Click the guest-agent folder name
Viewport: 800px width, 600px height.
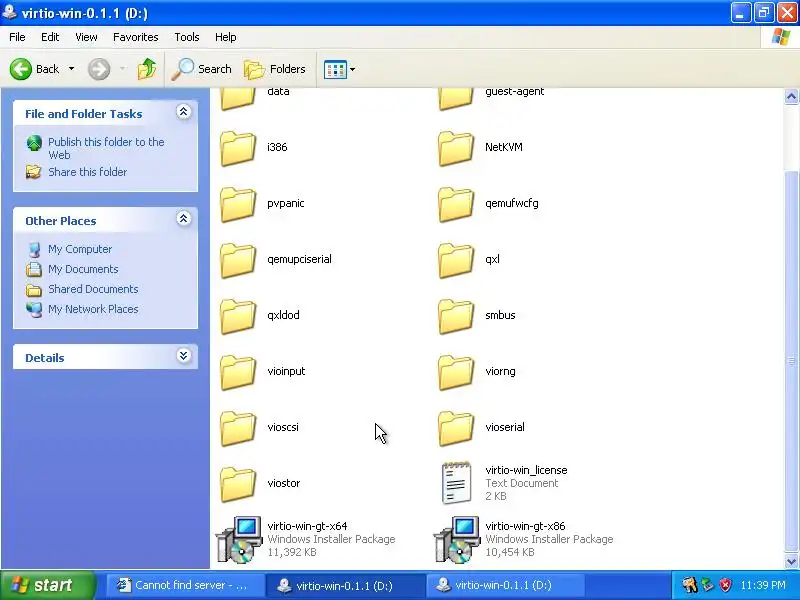[x=514, y=91]
